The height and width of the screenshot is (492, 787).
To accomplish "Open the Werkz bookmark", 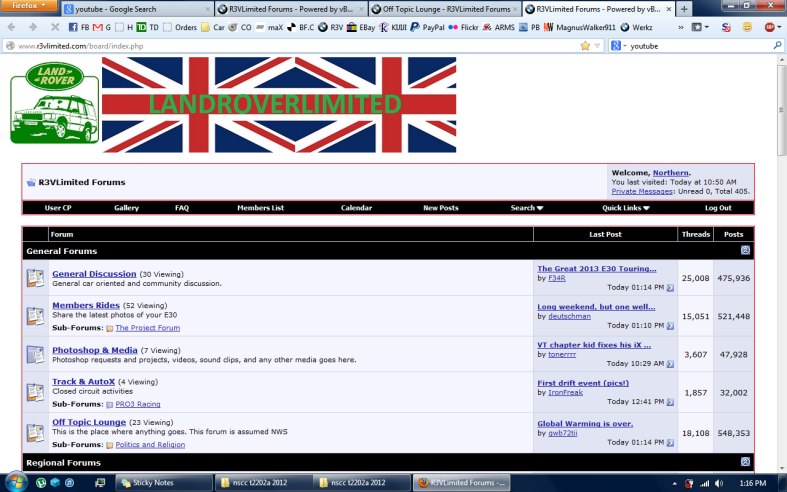I will tap(636, 27).
